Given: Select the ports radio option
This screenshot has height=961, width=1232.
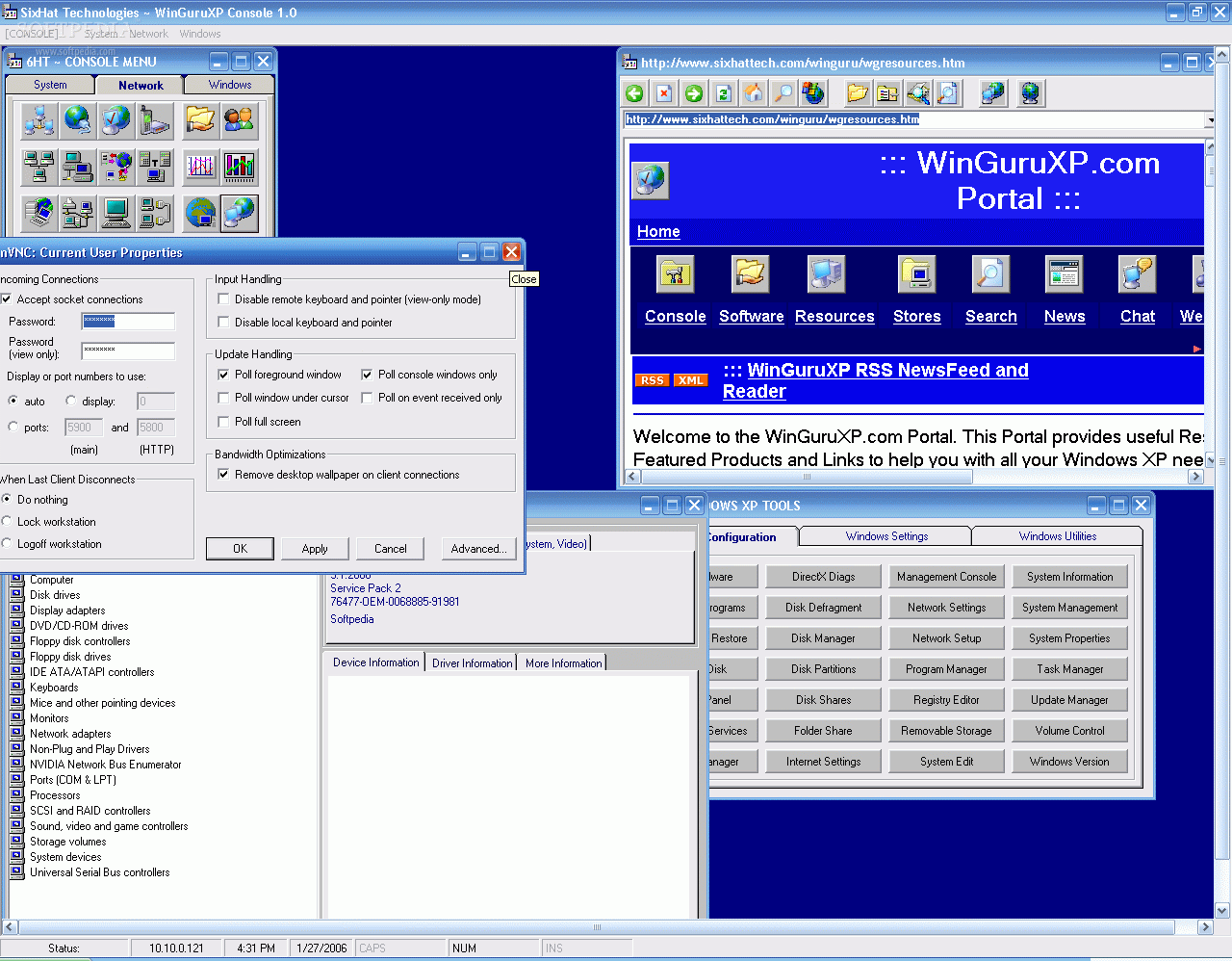Looking at the screenshot, I should pos(13,428).
